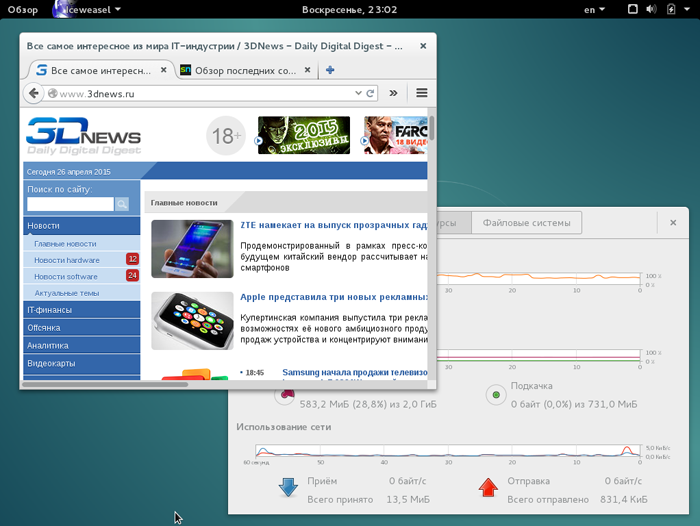This screenshot has width=700, height=526.
Task: Open the Apple Watch article thumbnail
Action: point(192,321)
